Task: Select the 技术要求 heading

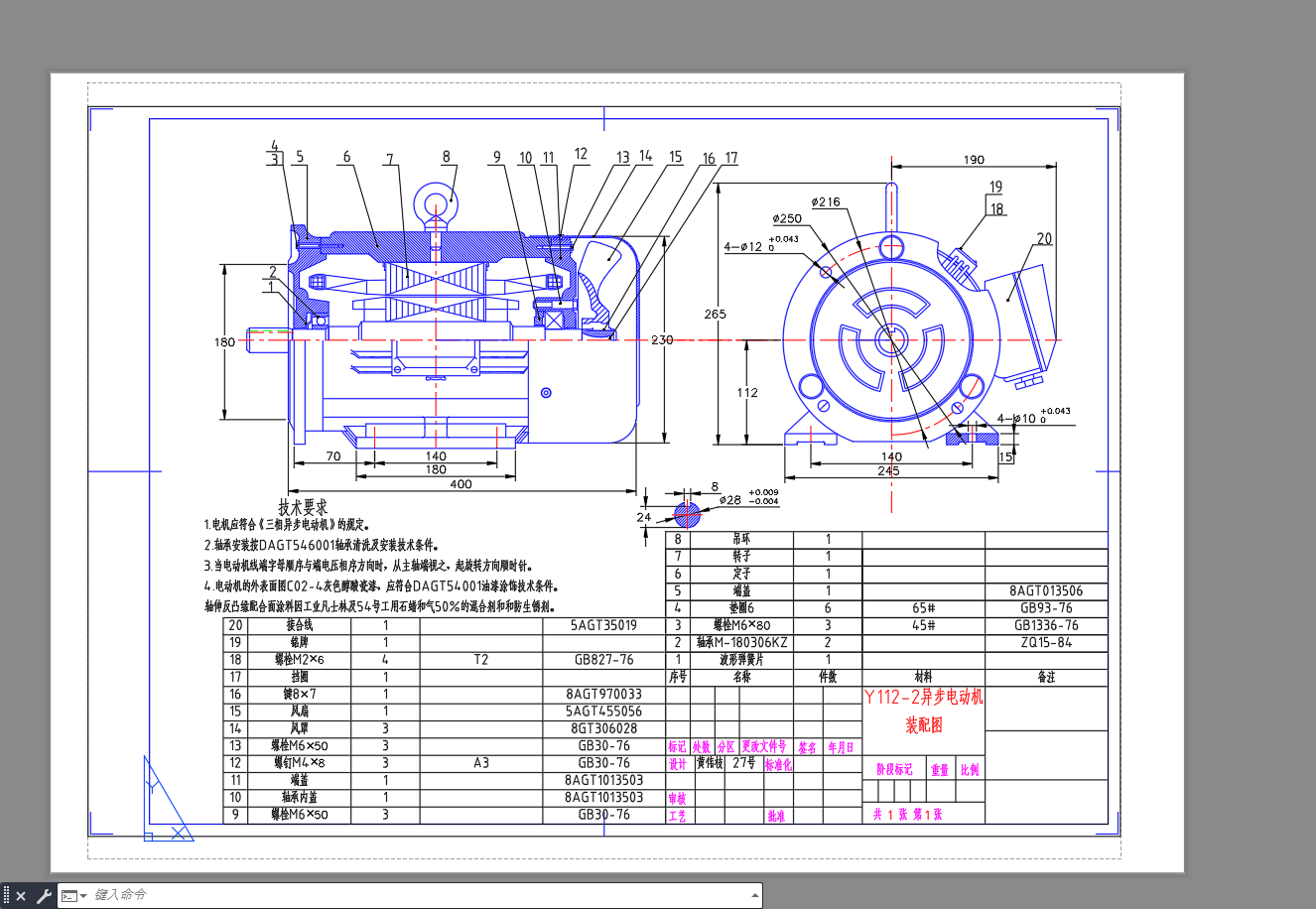Action: coord(303,507)
